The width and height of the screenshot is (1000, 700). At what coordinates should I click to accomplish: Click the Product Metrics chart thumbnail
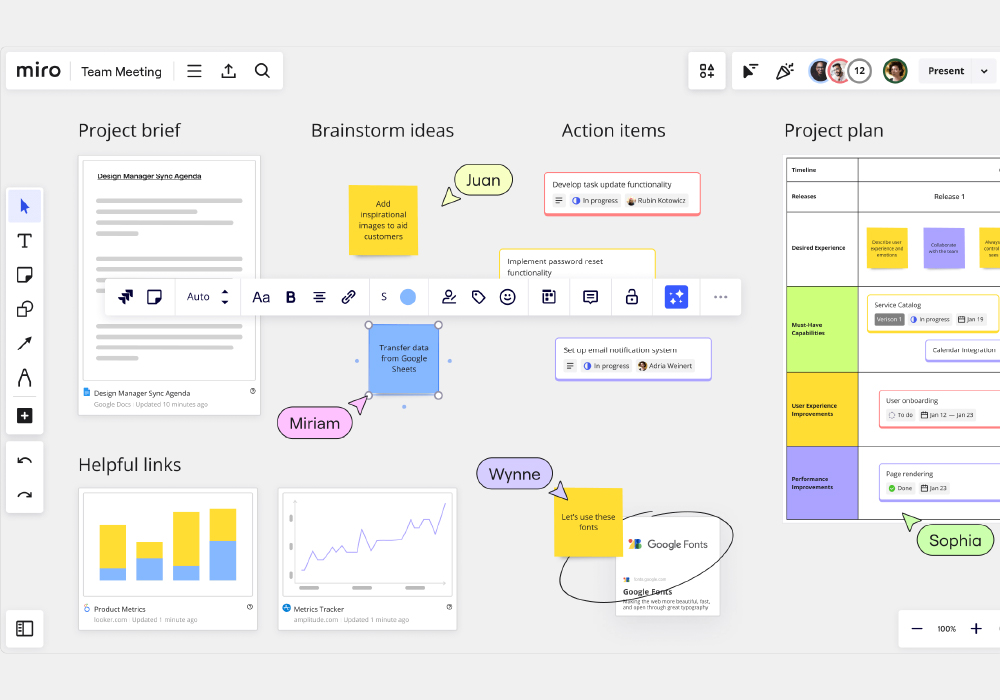[168, 544]
